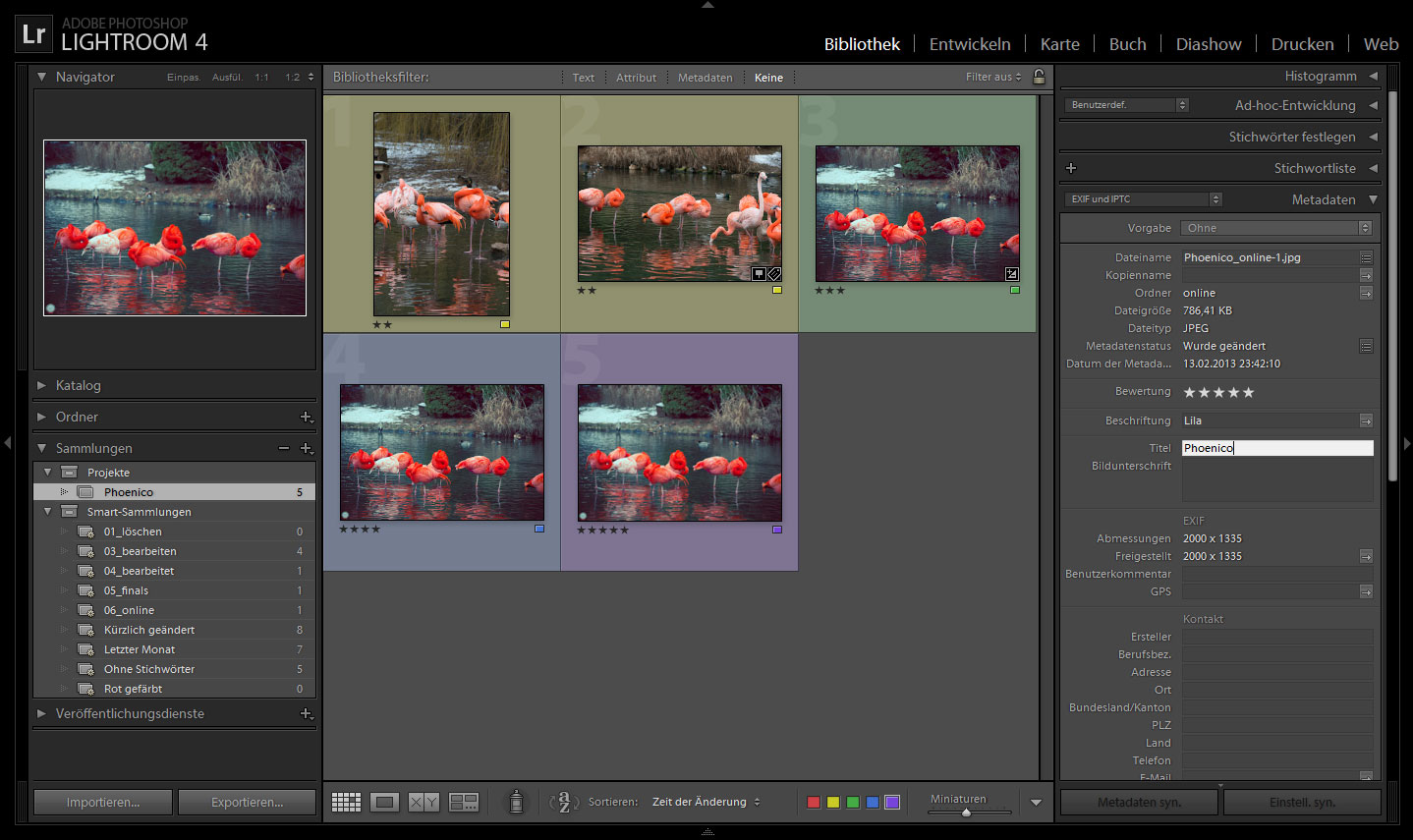The height and width of the screenshot is (840, 1413).
Task: Click the Exportieren button
Action: coord(247,803)
